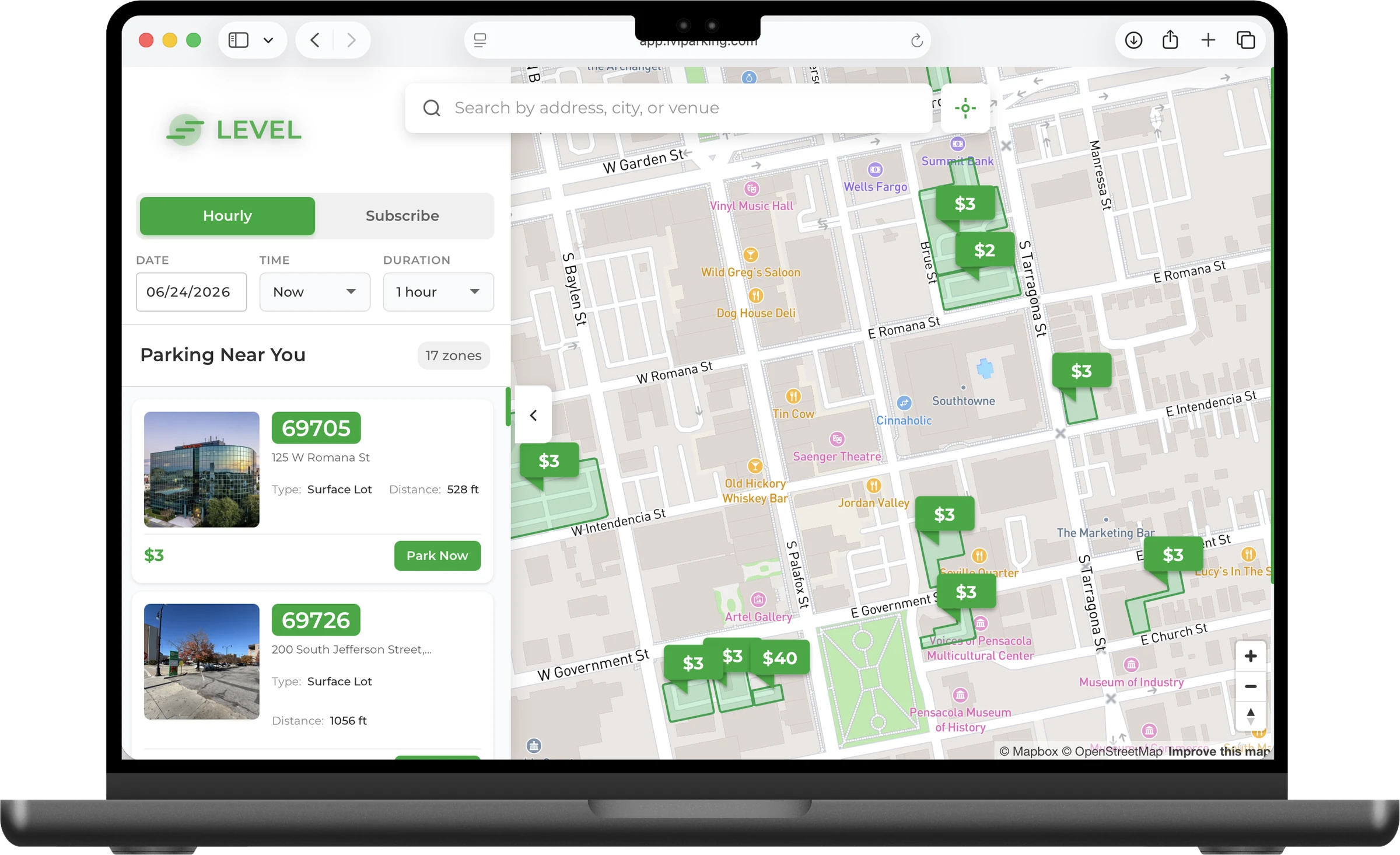Image resolution: width=1400 pixels, height=855 pixels.
Task: Toggle the browser sidebar icon
Action: click(238, 40)
